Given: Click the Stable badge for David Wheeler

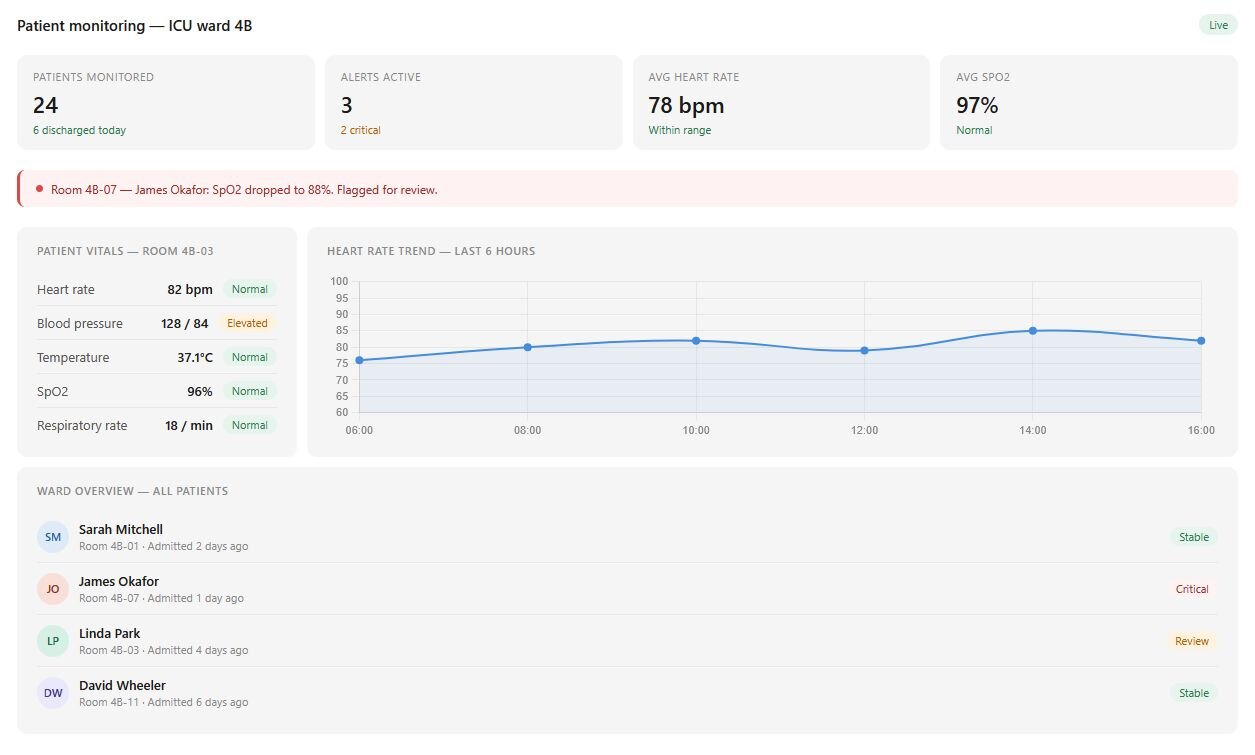Looking at the screenshot, I should coord(1194,693).
